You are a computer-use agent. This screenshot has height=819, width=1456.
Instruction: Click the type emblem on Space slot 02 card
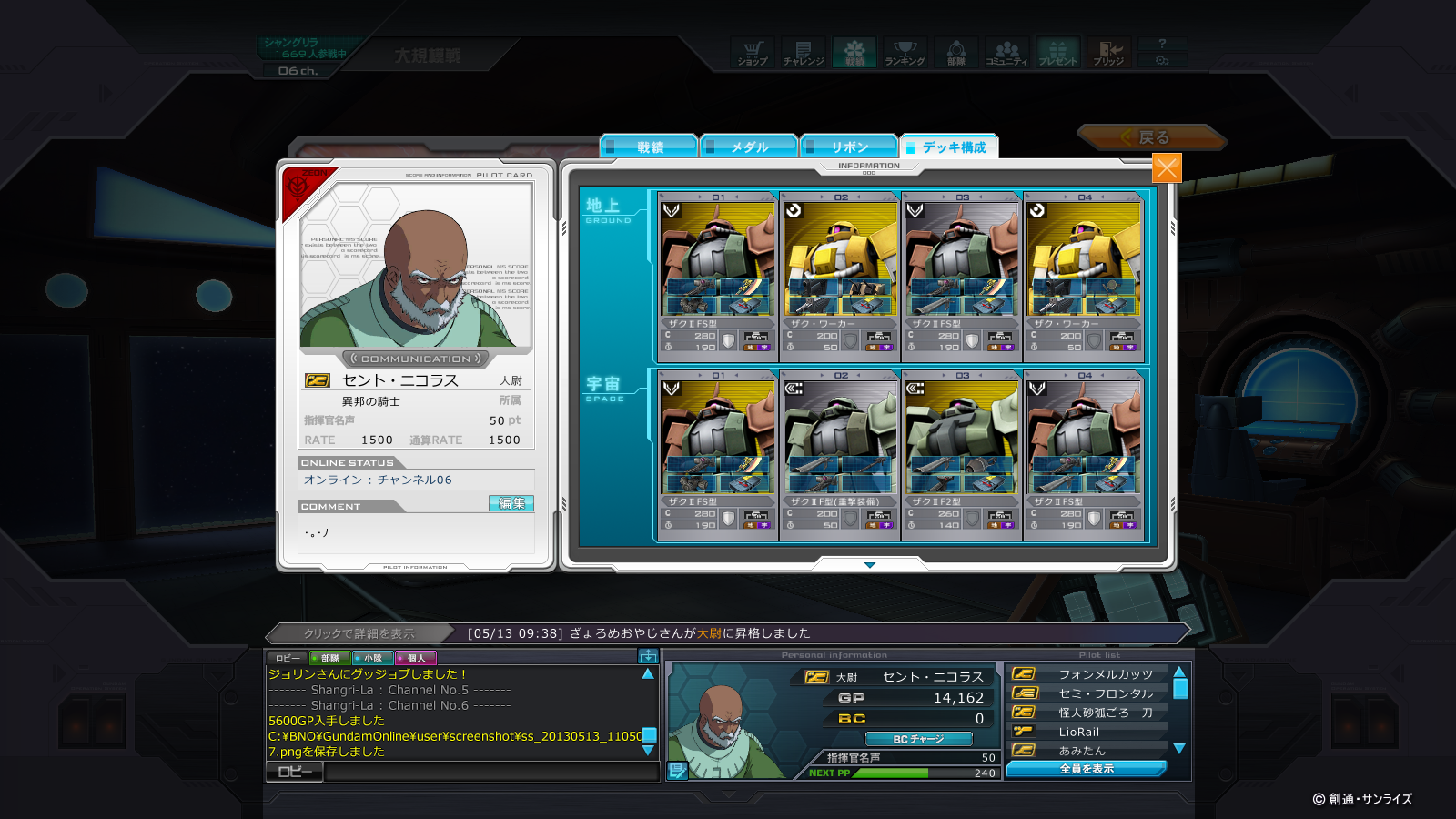(x=794, y=389)
